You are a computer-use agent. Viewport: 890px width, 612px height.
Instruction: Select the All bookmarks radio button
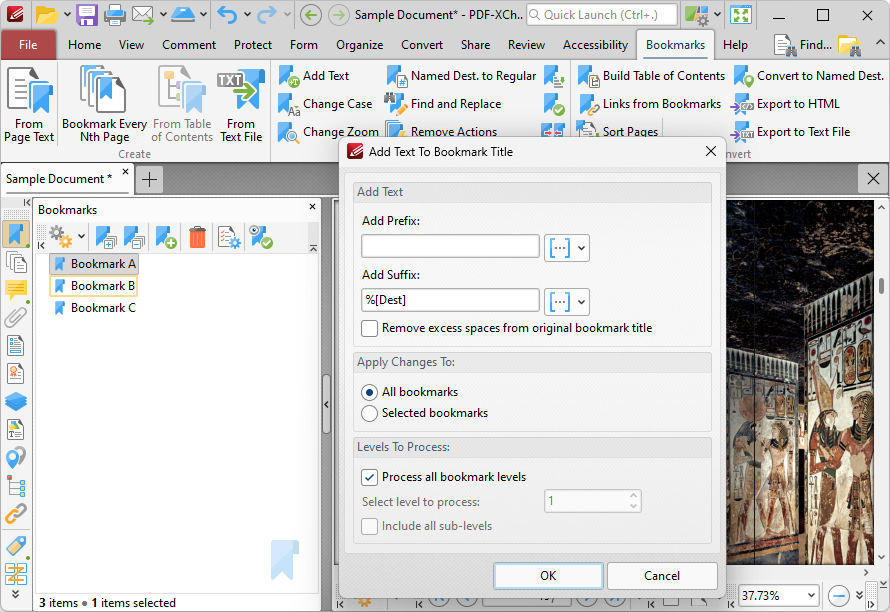point(370,392)
